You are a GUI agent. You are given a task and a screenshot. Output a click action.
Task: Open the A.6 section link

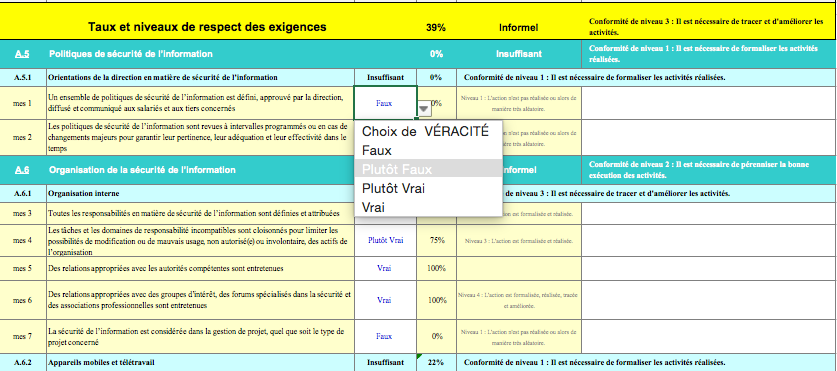click(x=22, y=170)
